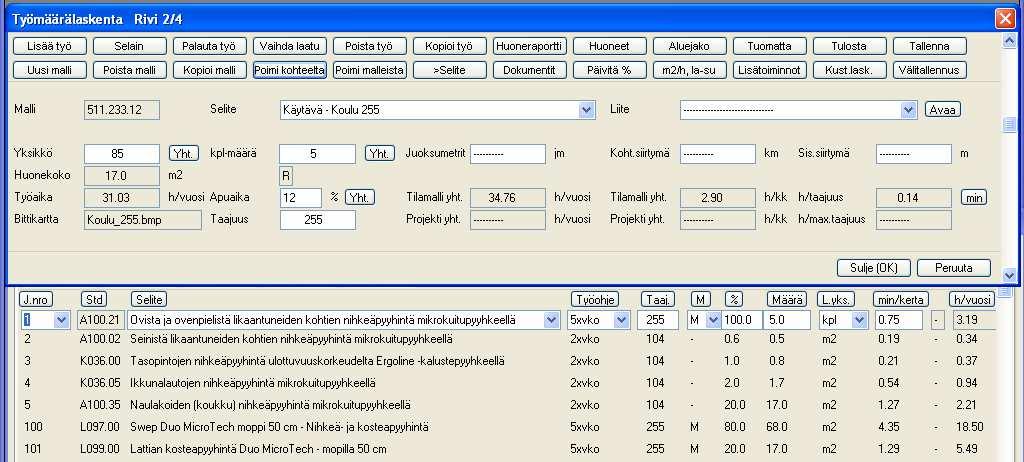Open the J.nro dropdown in row 1
The height and width of the screenshot is (462, 1024).
pyautogui.click(x=61, y=320)
